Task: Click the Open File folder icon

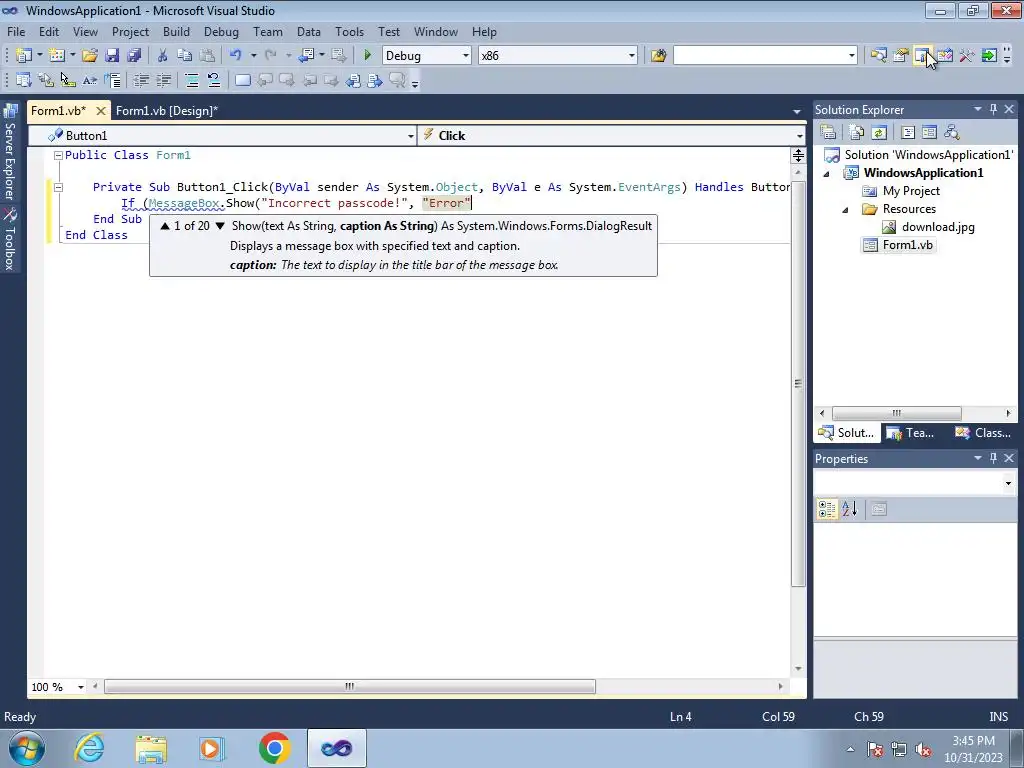Action: (x=89, y=56)
